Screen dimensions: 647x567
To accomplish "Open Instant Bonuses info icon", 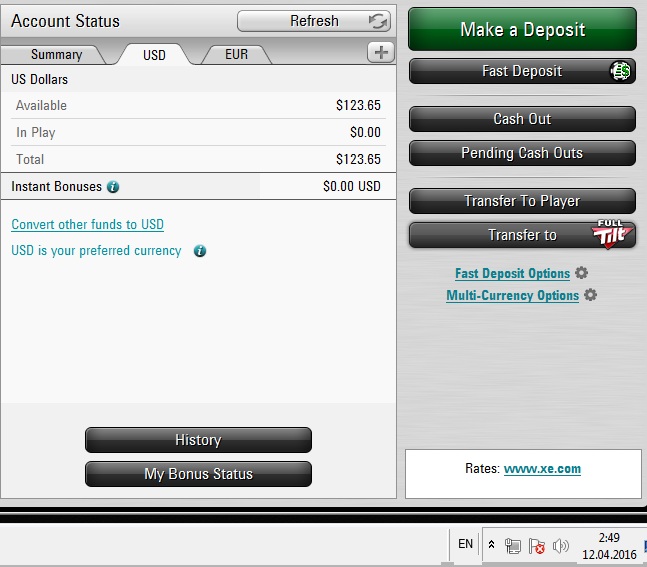I will [113, 187].
